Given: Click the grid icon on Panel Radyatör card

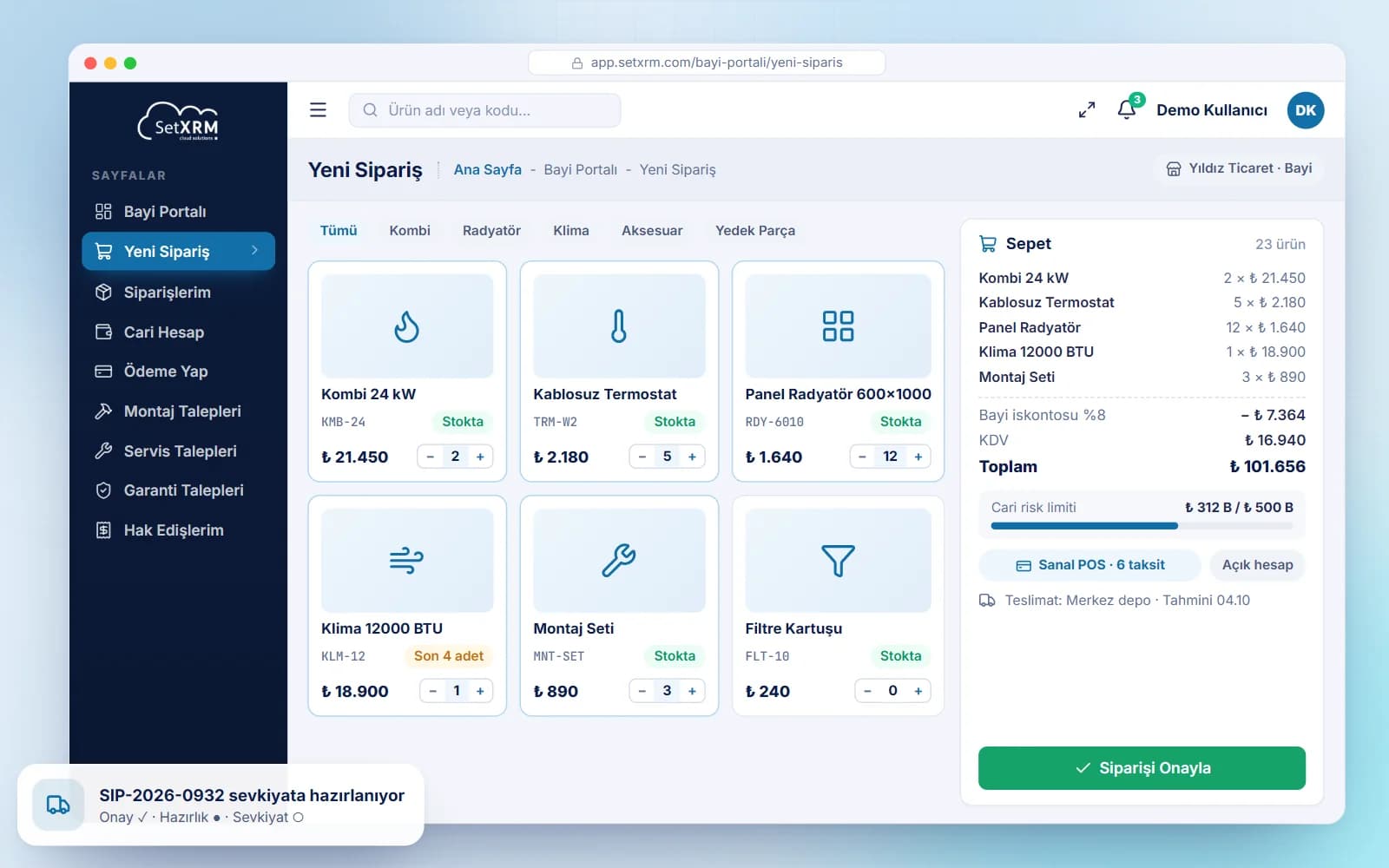Looking at the screenshot, I should 838,326.
